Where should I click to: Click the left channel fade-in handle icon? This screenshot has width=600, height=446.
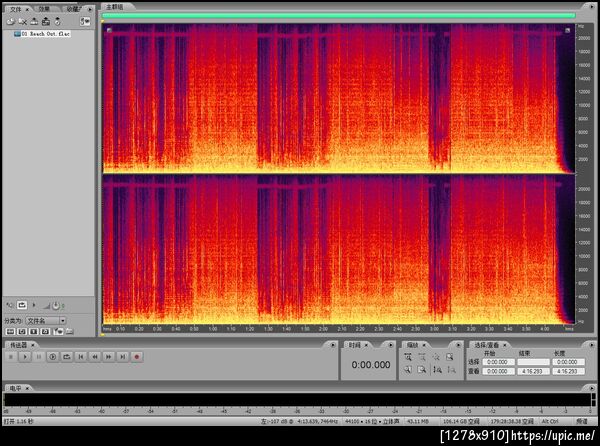coord(109,30)
